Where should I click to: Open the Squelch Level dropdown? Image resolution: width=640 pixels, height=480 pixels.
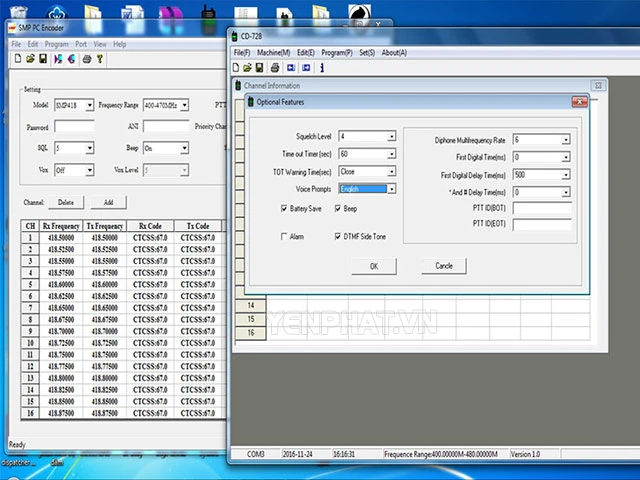coord(390,137)
